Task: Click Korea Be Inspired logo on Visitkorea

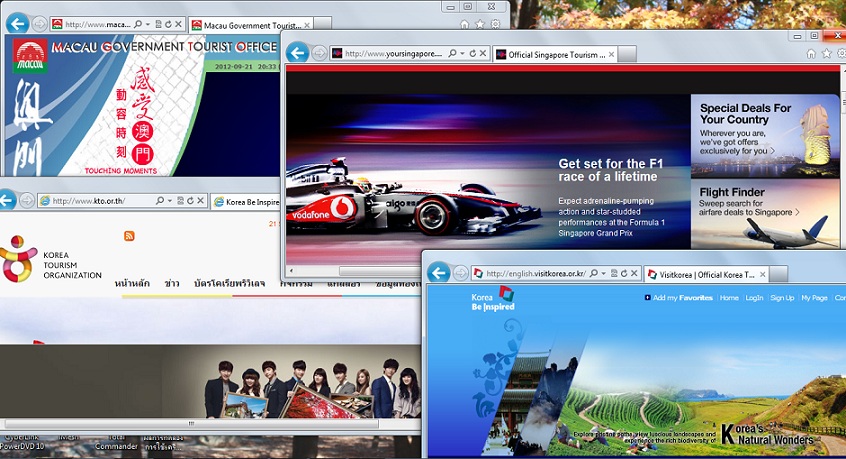Action: (x=493, y=299)
